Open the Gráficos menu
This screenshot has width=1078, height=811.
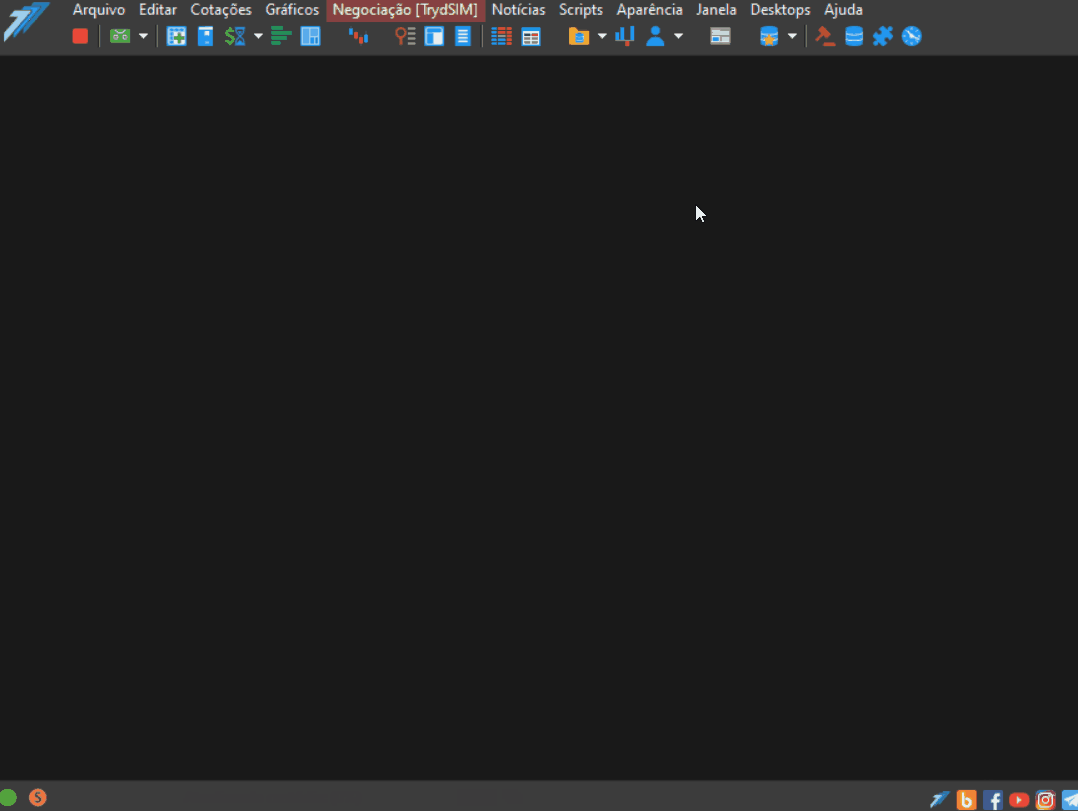coord(292,10)
